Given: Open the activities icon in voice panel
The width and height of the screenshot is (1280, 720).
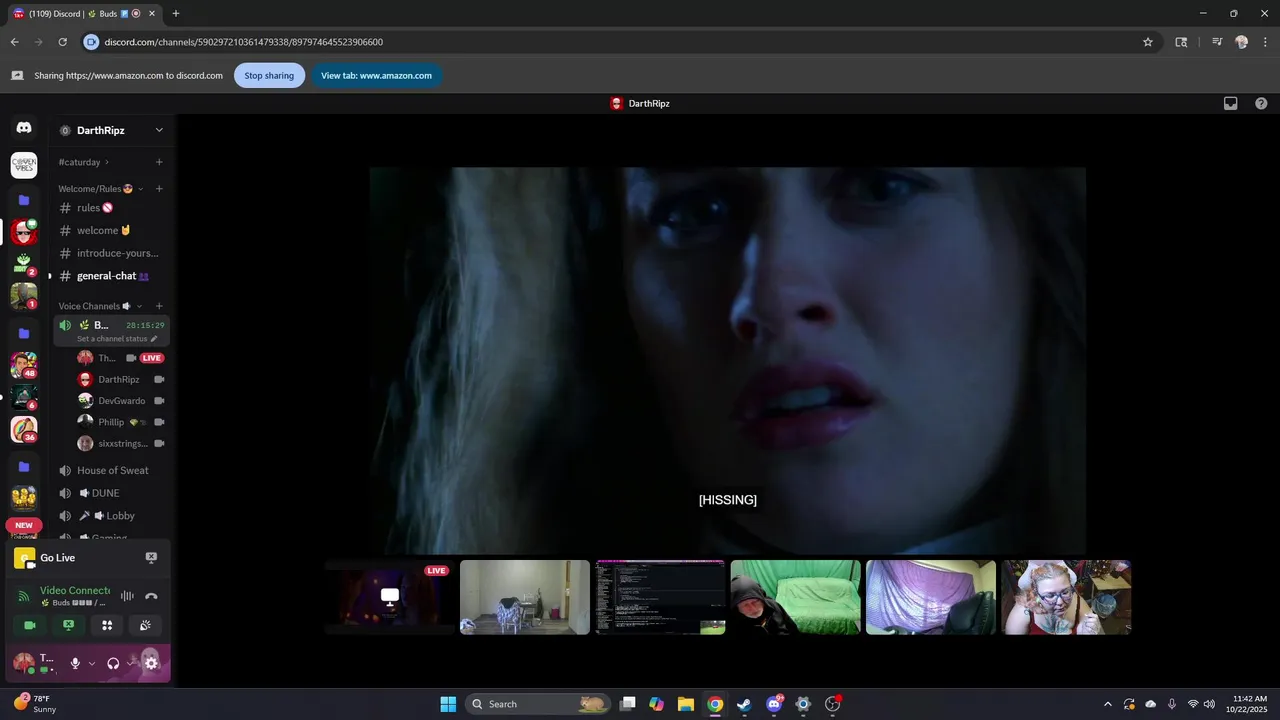Looking at the screenshot, I should click(107, 625).
